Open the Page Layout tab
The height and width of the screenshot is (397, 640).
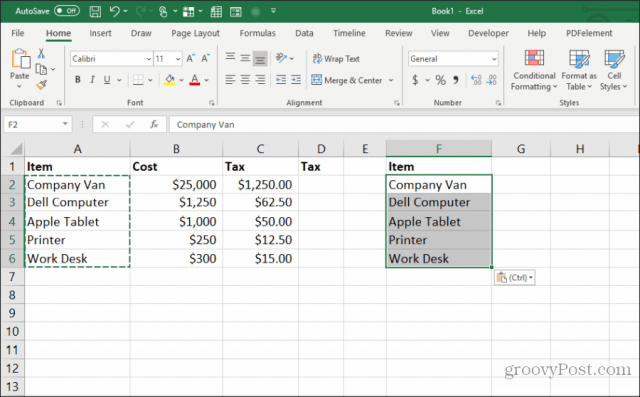[x=195, y=33]
